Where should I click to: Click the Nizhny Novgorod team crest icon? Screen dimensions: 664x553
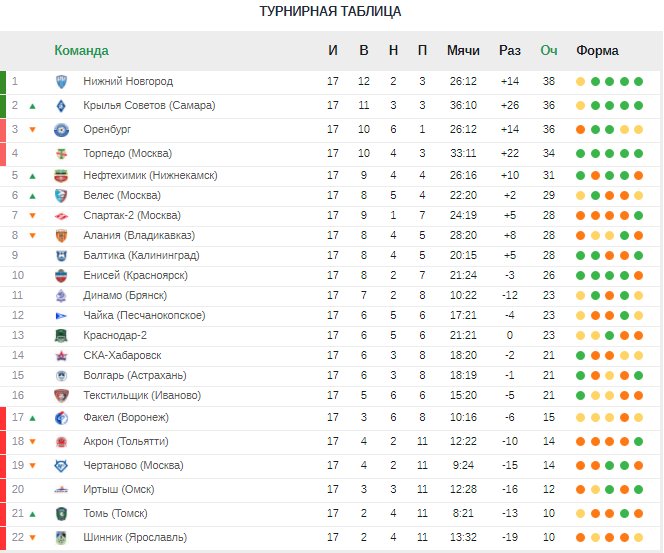pyautogui.click(x=61, y=81)
